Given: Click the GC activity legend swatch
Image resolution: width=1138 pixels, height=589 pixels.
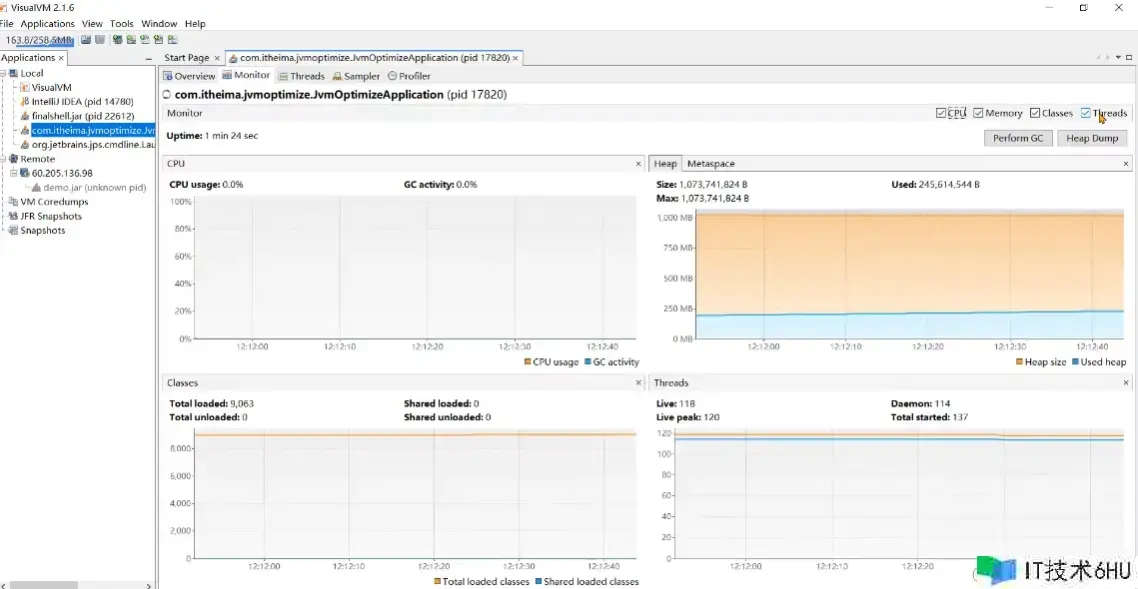Looking at the screenshot, I should 588,362.
